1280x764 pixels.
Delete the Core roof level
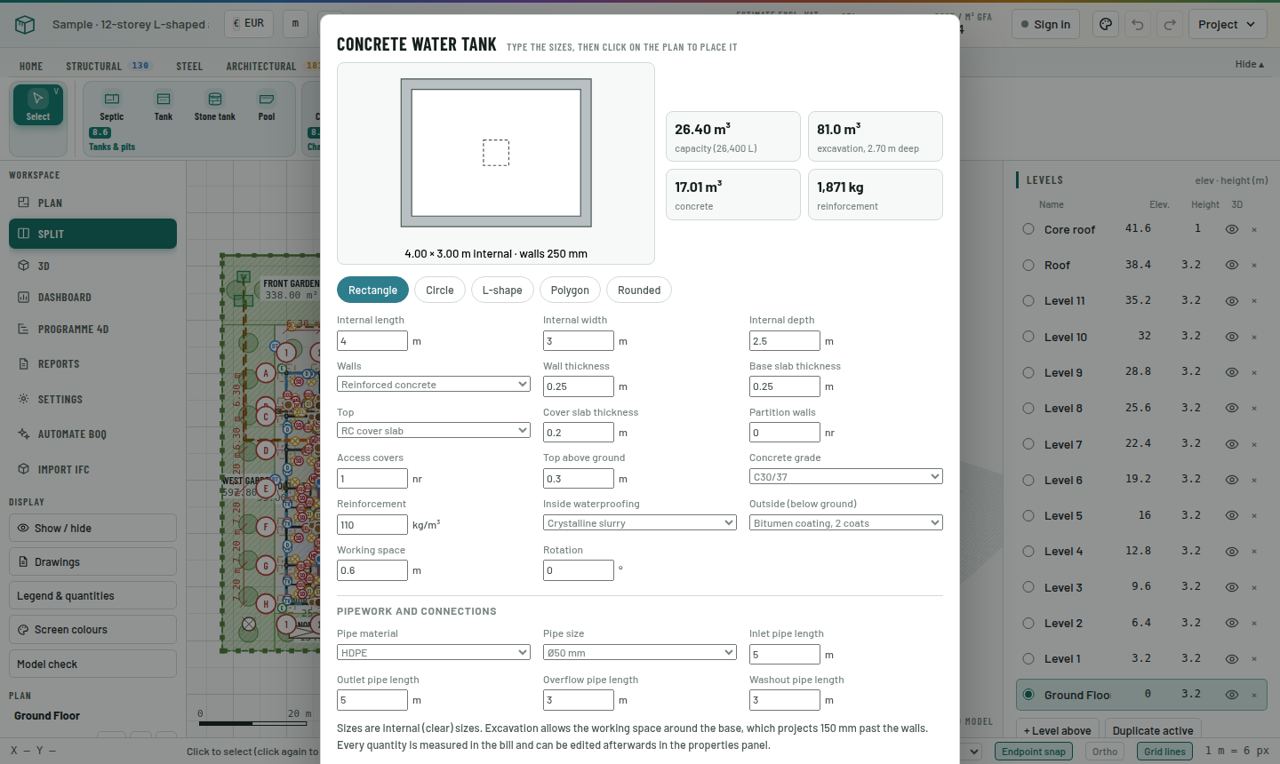[x=1254, y=229]
